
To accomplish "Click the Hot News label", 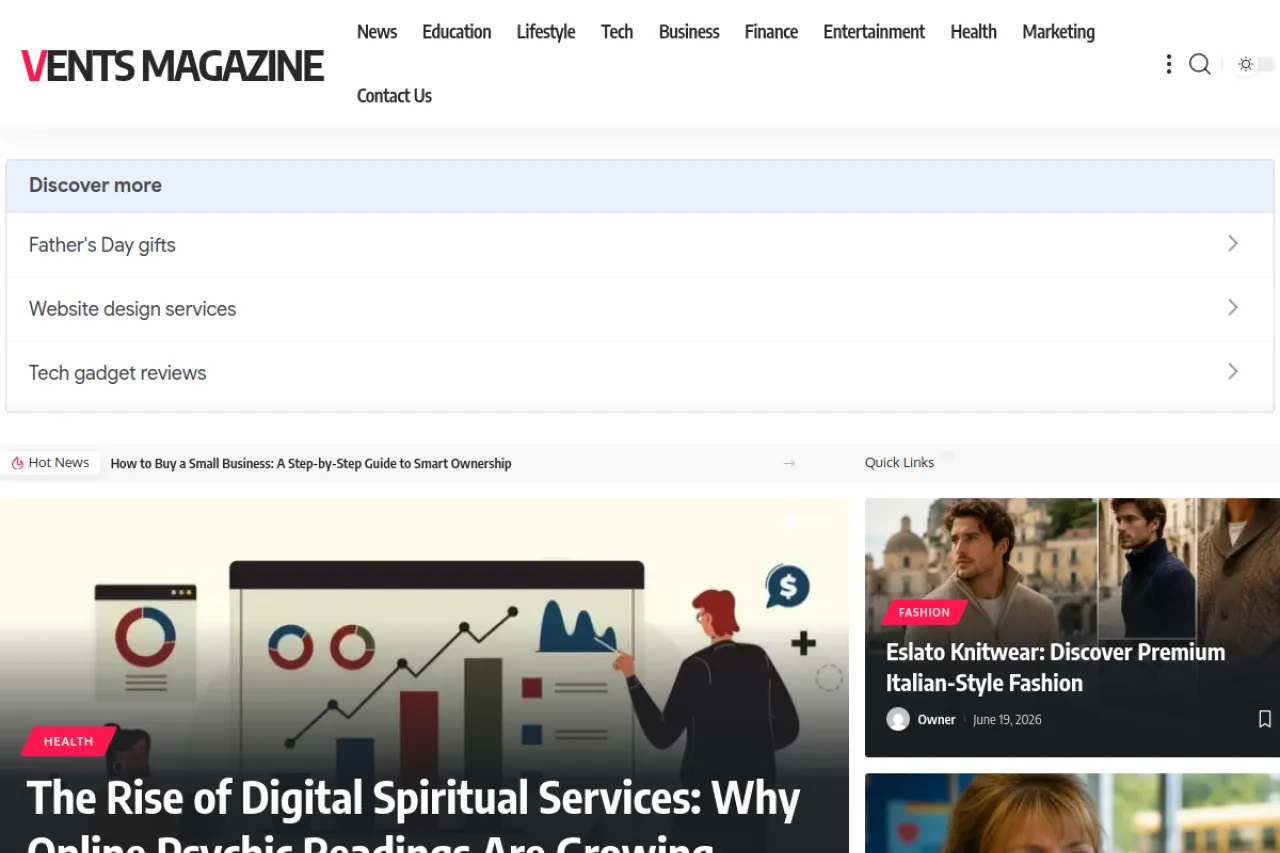I will pyautogui.click(x=59, y=462).
